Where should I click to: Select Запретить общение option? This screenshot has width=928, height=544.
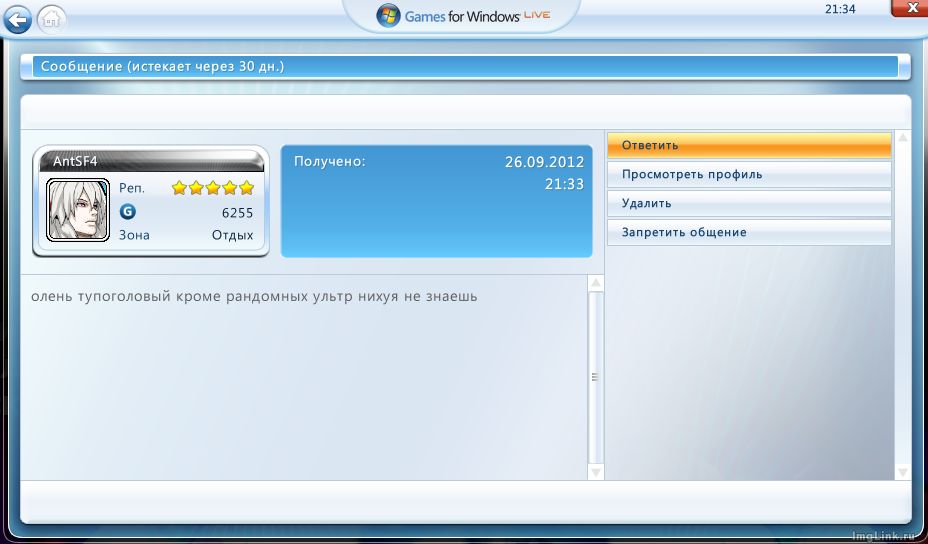749,232
